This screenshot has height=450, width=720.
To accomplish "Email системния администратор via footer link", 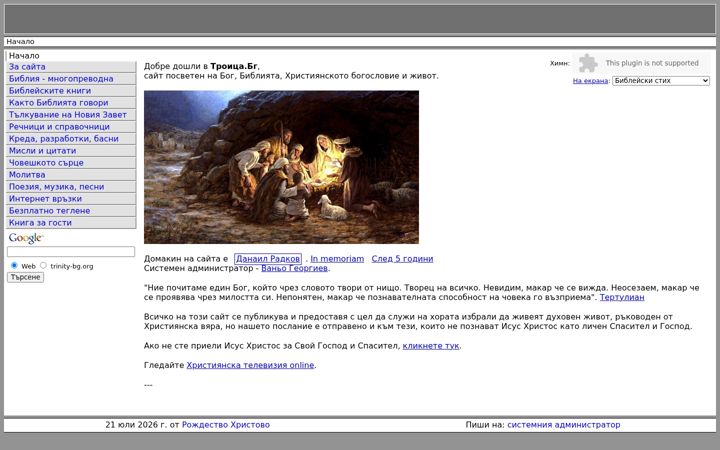I will (x=564, y=425).
